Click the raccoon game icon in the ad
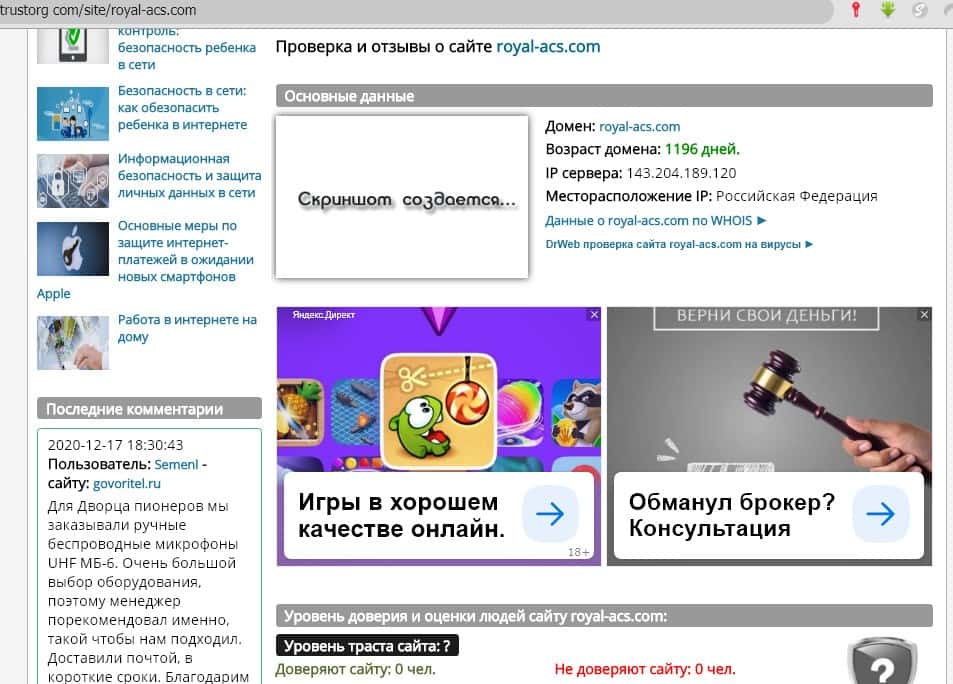Screen dimensions: 953x684 coord(575,412)
